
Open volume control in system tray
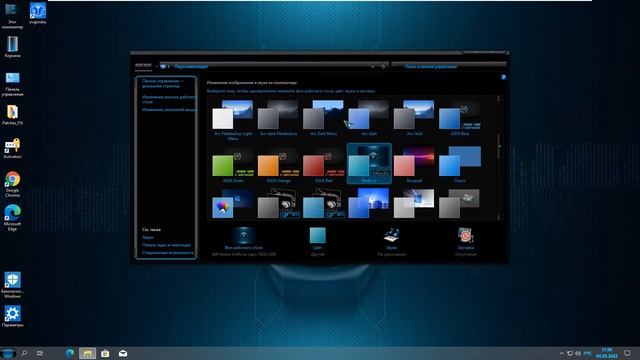(x=578, y=353)
